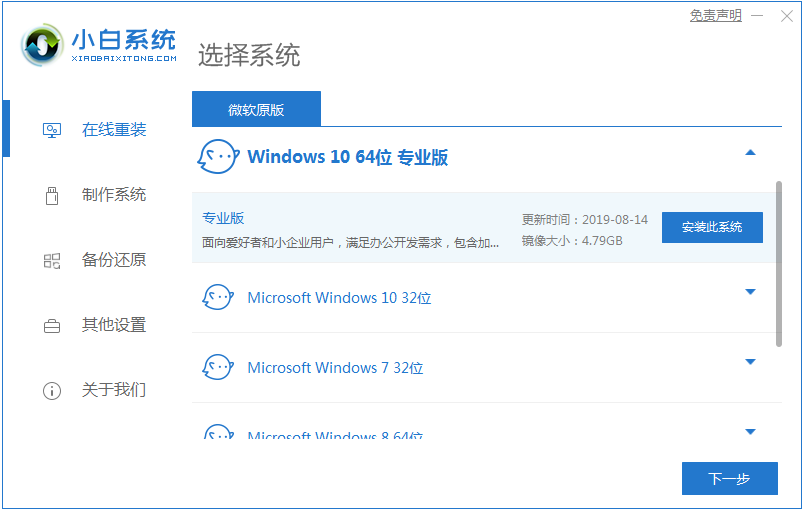Viewport: 810px width, 514px height.
Task: Expand the Microsoft Windows 8 64位 entry
Action: click(x=751, y=431)
